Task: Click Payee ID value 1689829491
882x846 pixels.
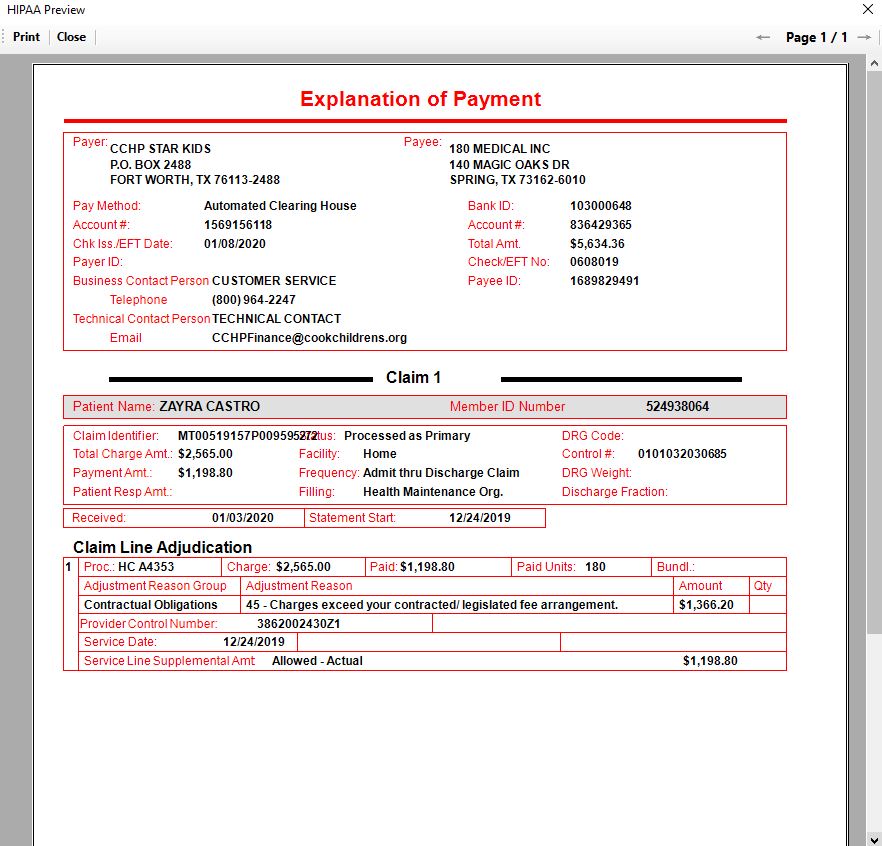Action: coord(604,281)
